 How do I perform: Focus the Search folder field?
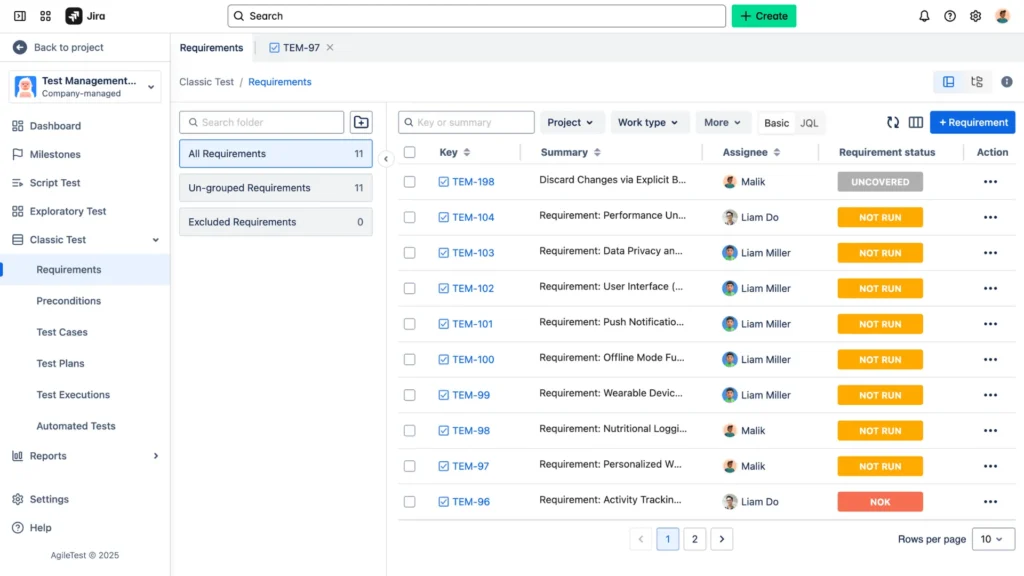(262, 122)
